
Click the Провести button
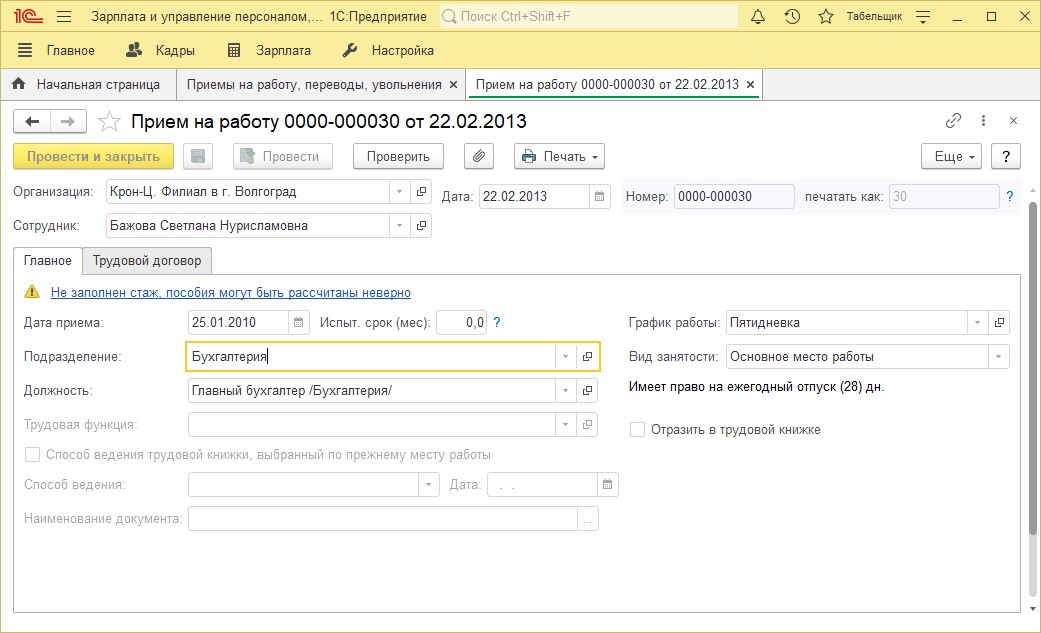283,157
